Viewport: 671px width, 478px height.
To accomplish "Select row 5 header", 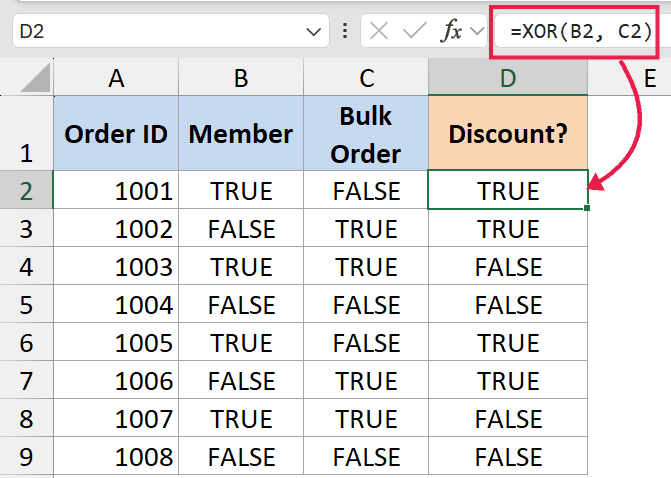I will pos(27,304).
